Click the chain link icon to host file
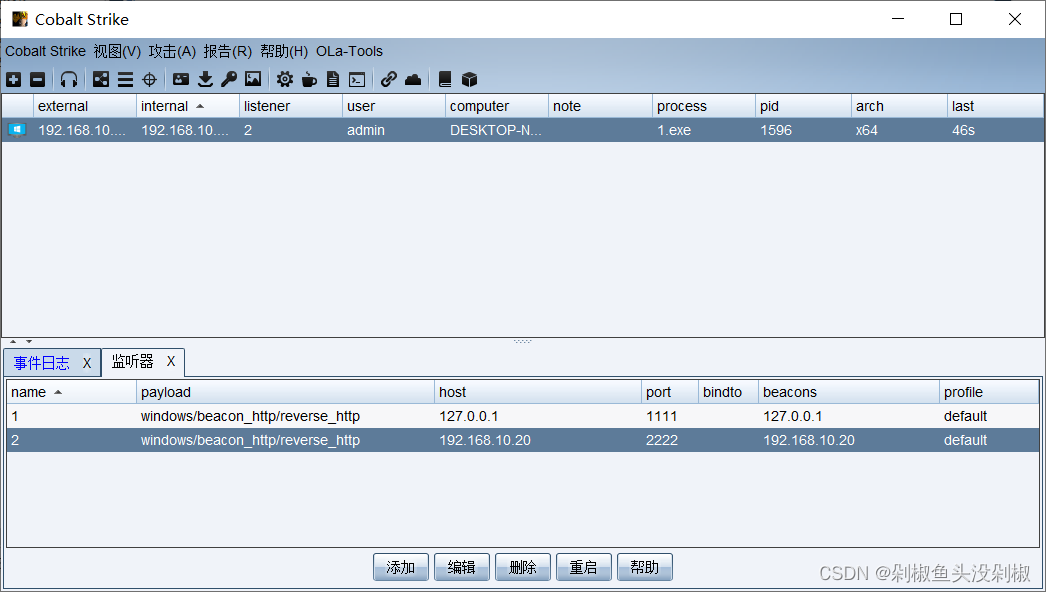Viewport: 1046px width, 592px height. [x=389, y=79]
